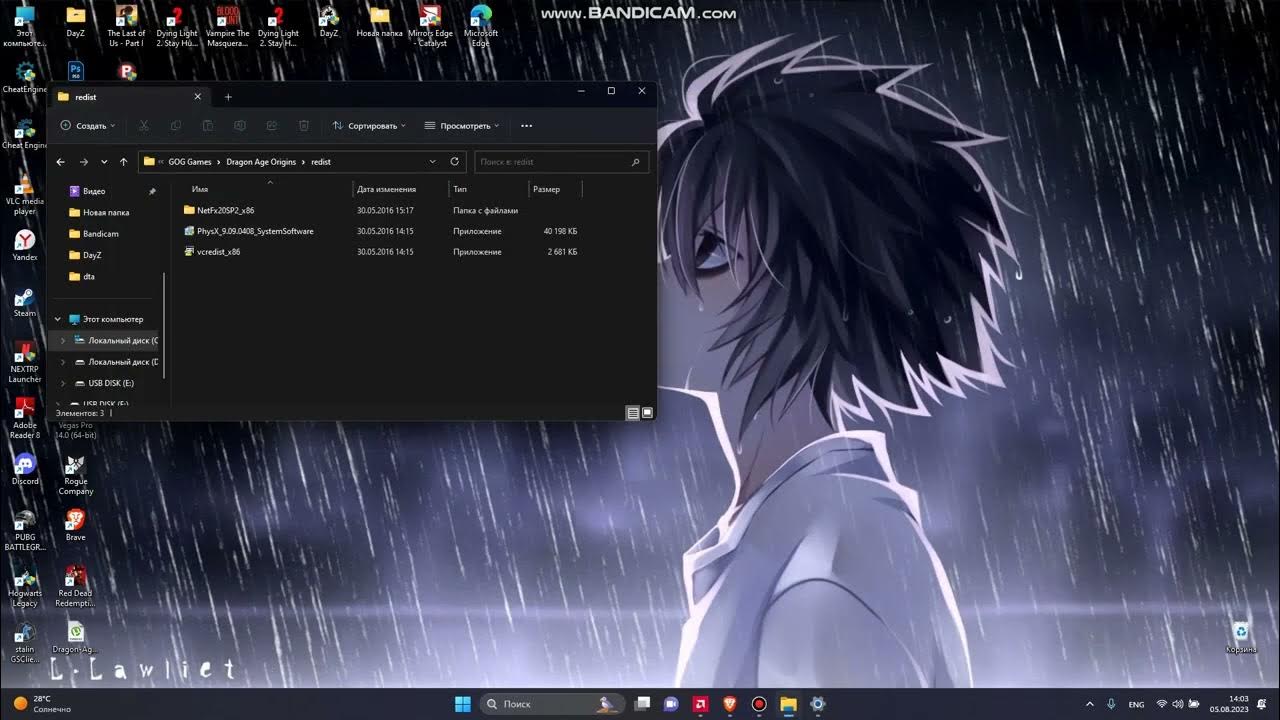Click Dragon Age Origins breadcrumb
Screen dimensions: 1280x720
click(261, 161)
